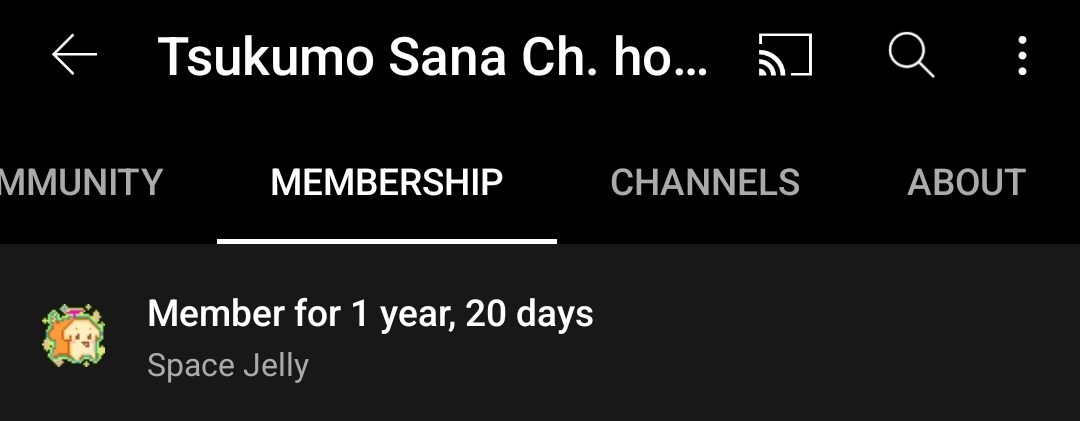The width and height of the screenshot is (1080, 421).
Task: Select the pixel-art toast loyalty badge
Action: [x=74, y=336]
